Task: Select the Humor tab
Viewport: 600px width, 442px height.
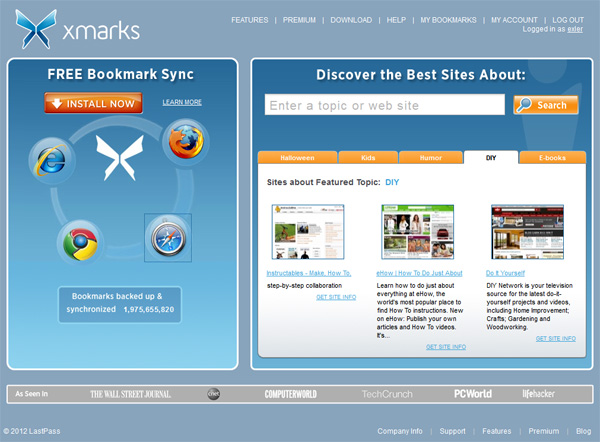Action: (x=430, y=158)
